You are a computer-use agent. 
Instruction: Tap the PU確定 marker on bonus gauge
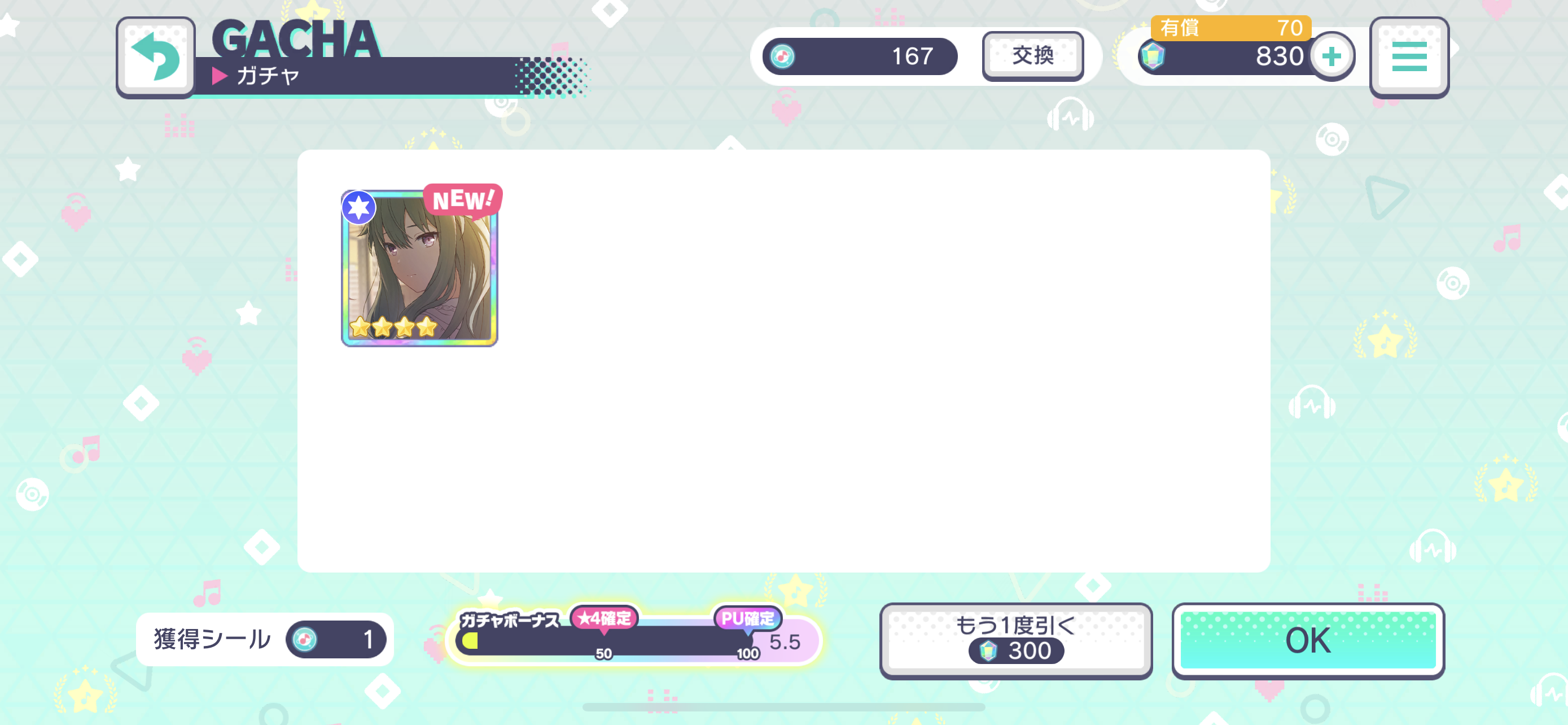pyautogui.click(x=747, y=618)
